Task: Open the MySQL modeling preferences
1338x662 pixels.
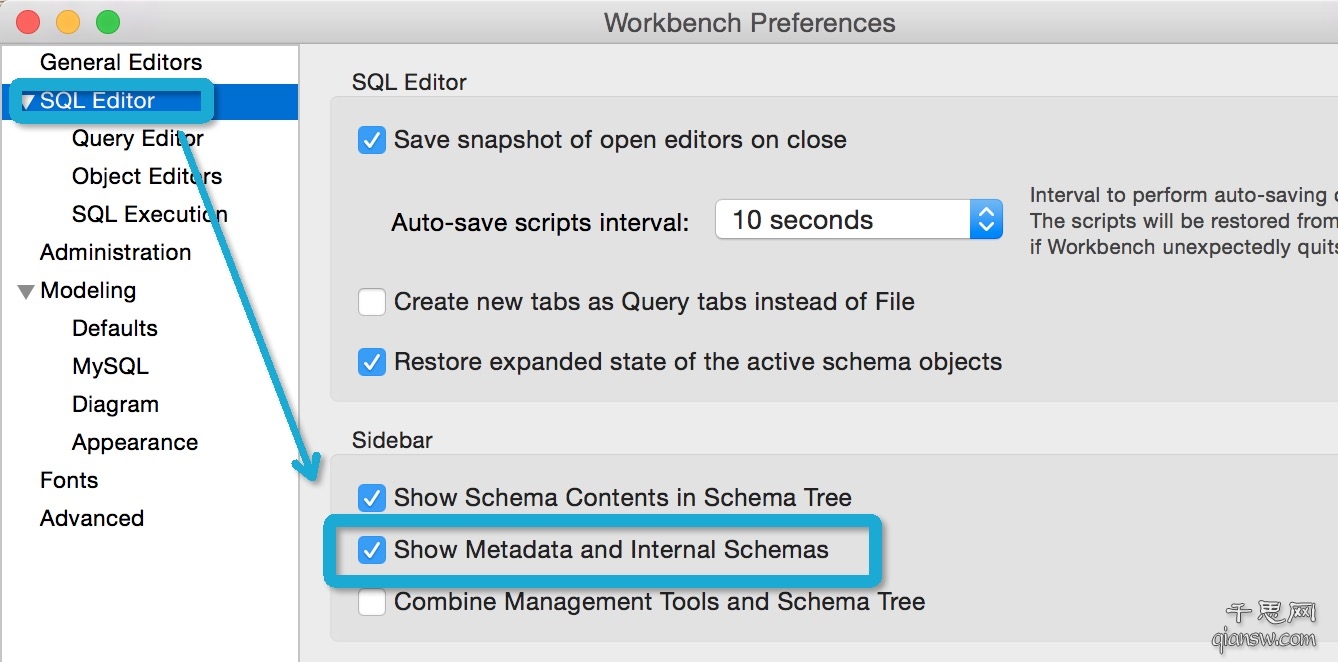Action: tap(110, 366)
